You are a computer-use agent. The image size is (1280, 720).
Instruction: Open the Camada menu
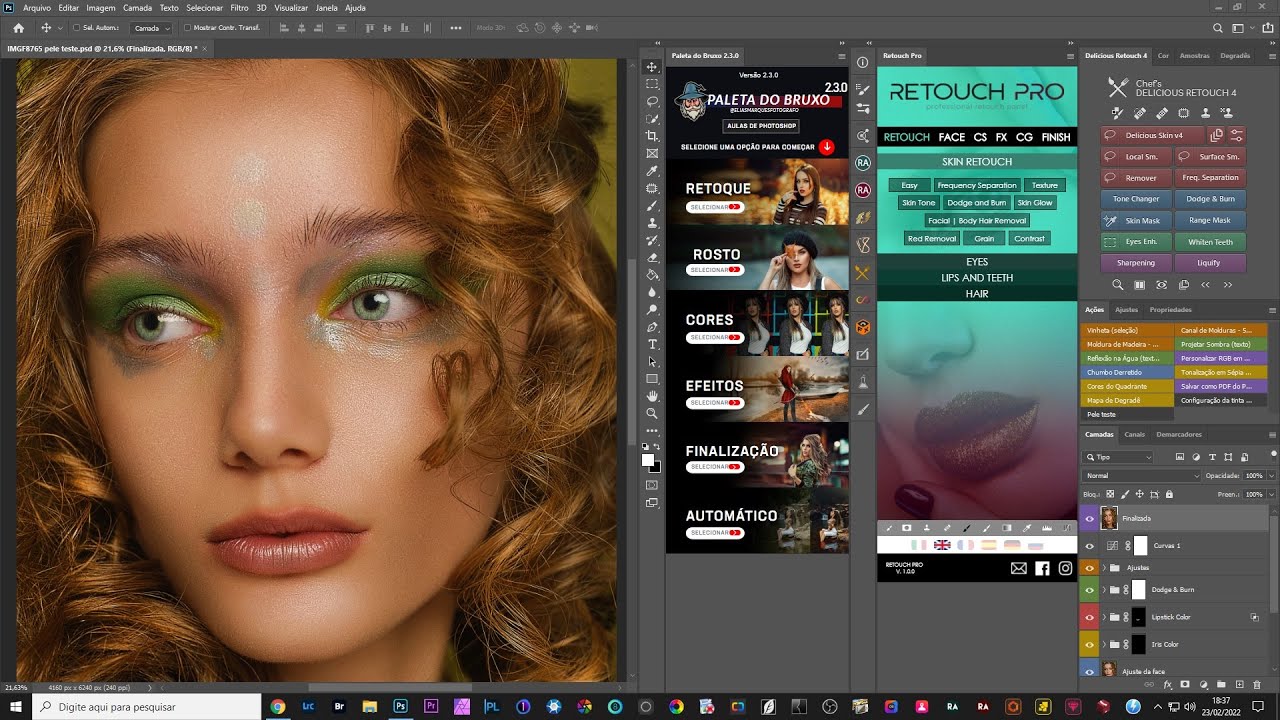[137, 7]
